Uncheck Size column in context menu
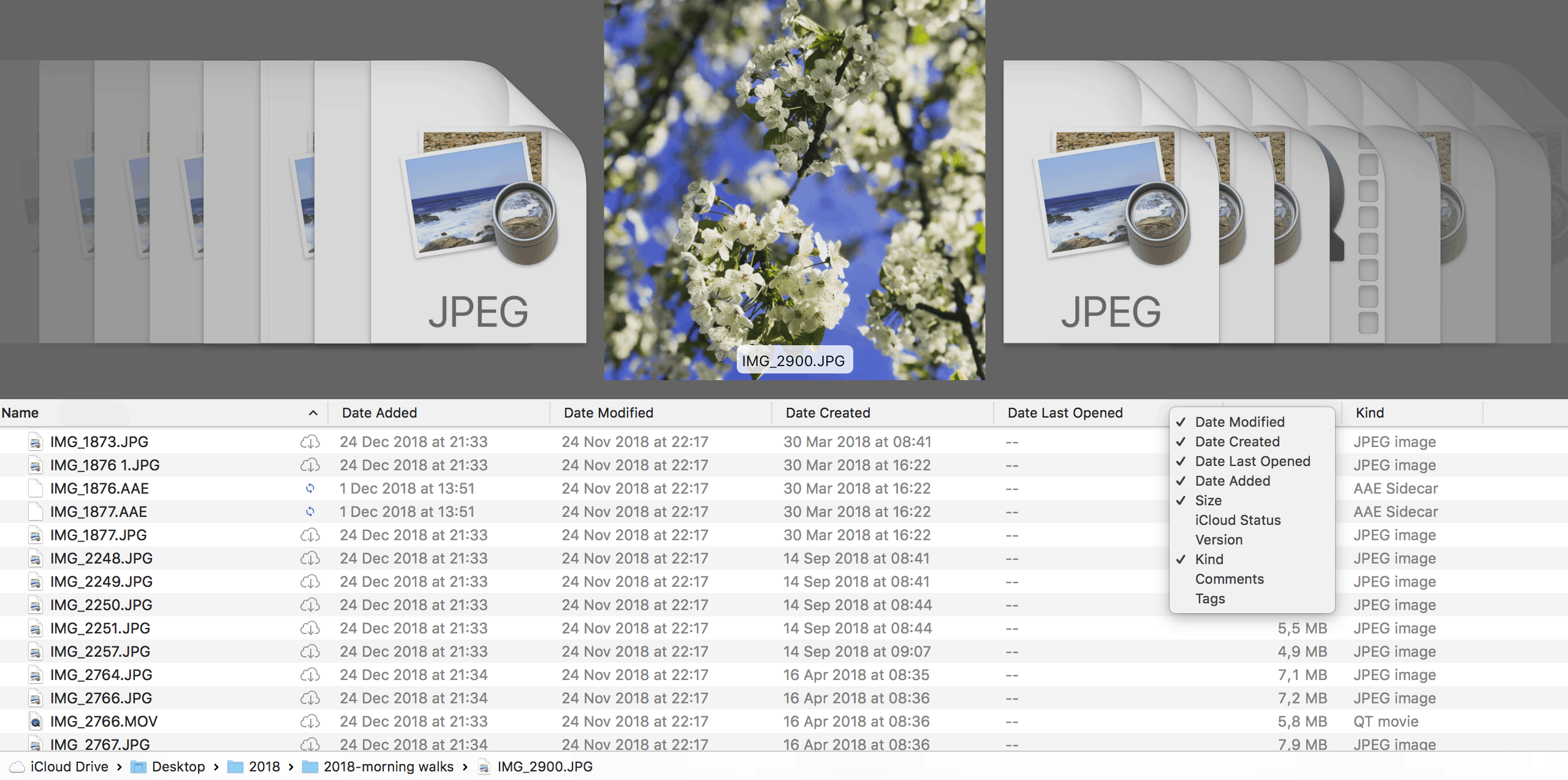The width and height of the screenshot is (1568, 780). point(1208,500)
